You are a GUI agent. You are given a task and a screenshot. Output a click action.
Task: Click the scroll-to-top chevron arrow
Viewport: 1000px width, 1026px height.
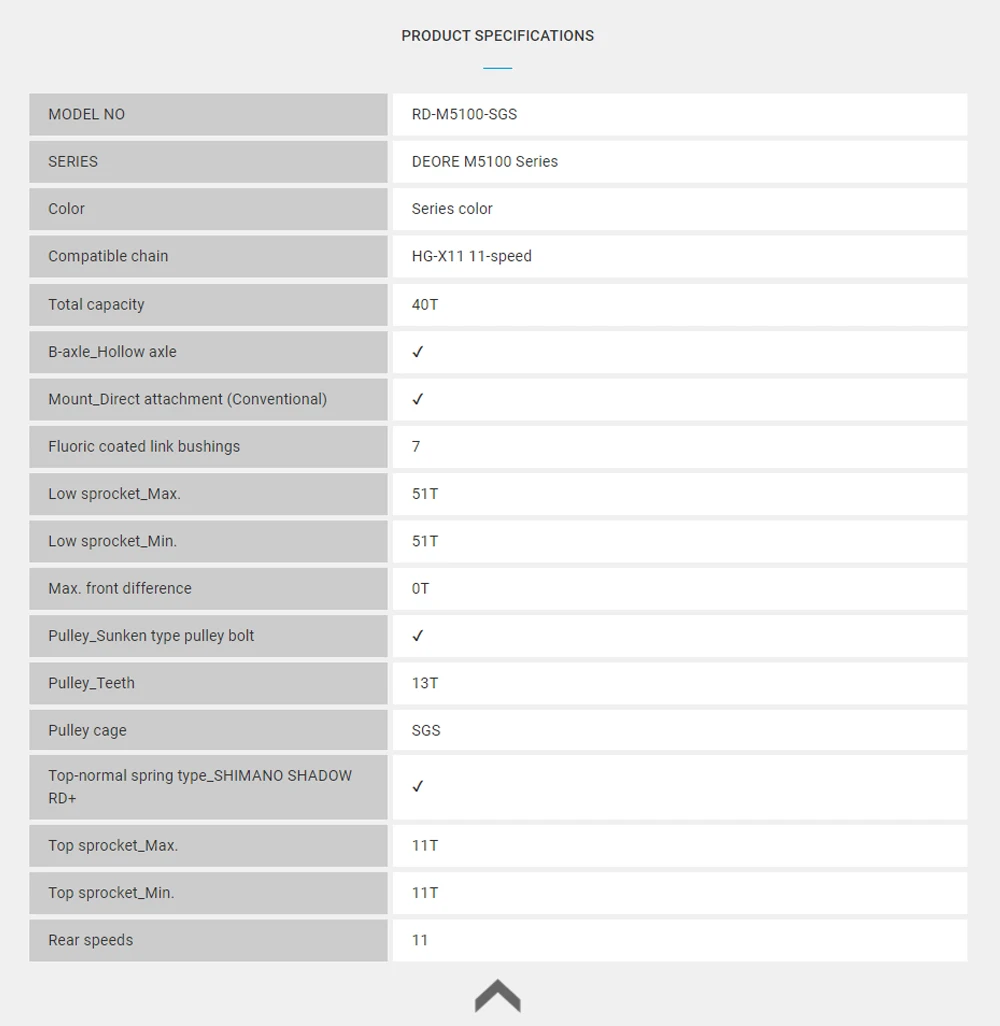click(497, 996)
